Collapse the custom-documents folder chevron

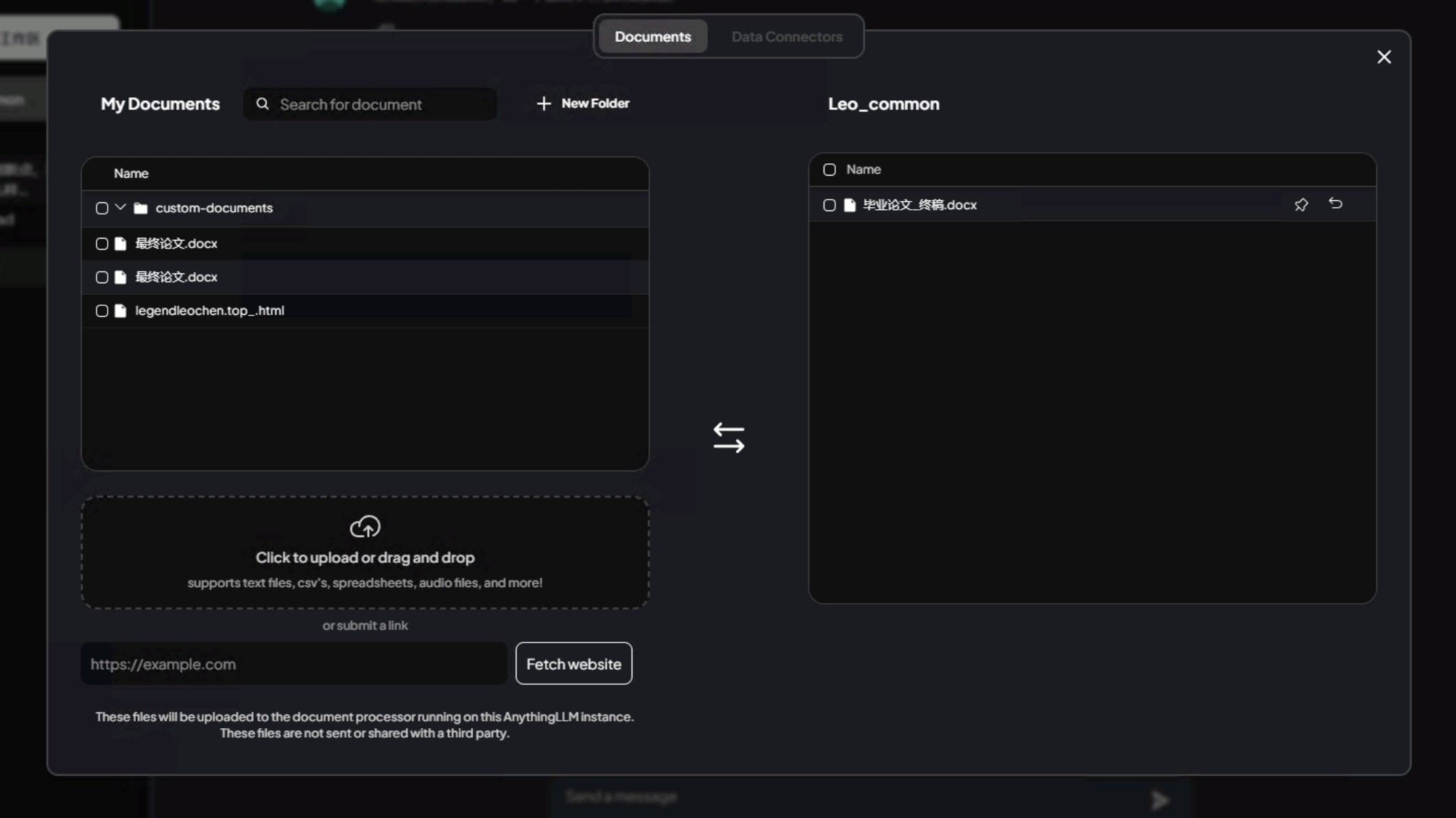click(x=119, y=207)
